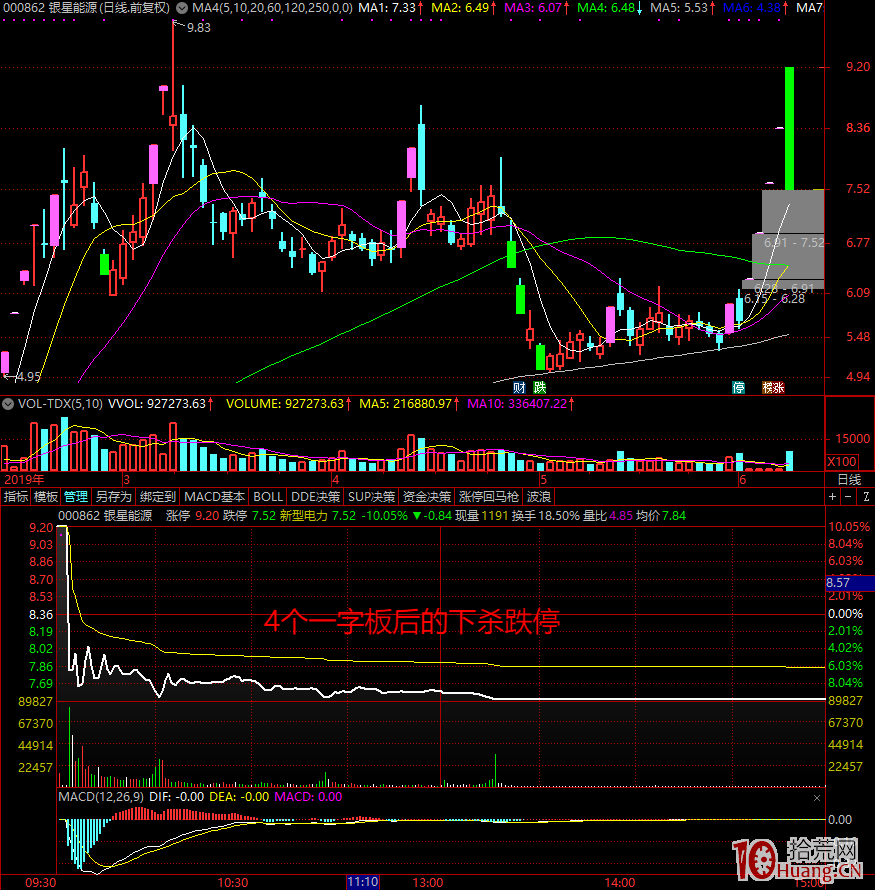The image size is (875, 890).
Task: Click the 财 marker icon under chart
Action: 519,388
